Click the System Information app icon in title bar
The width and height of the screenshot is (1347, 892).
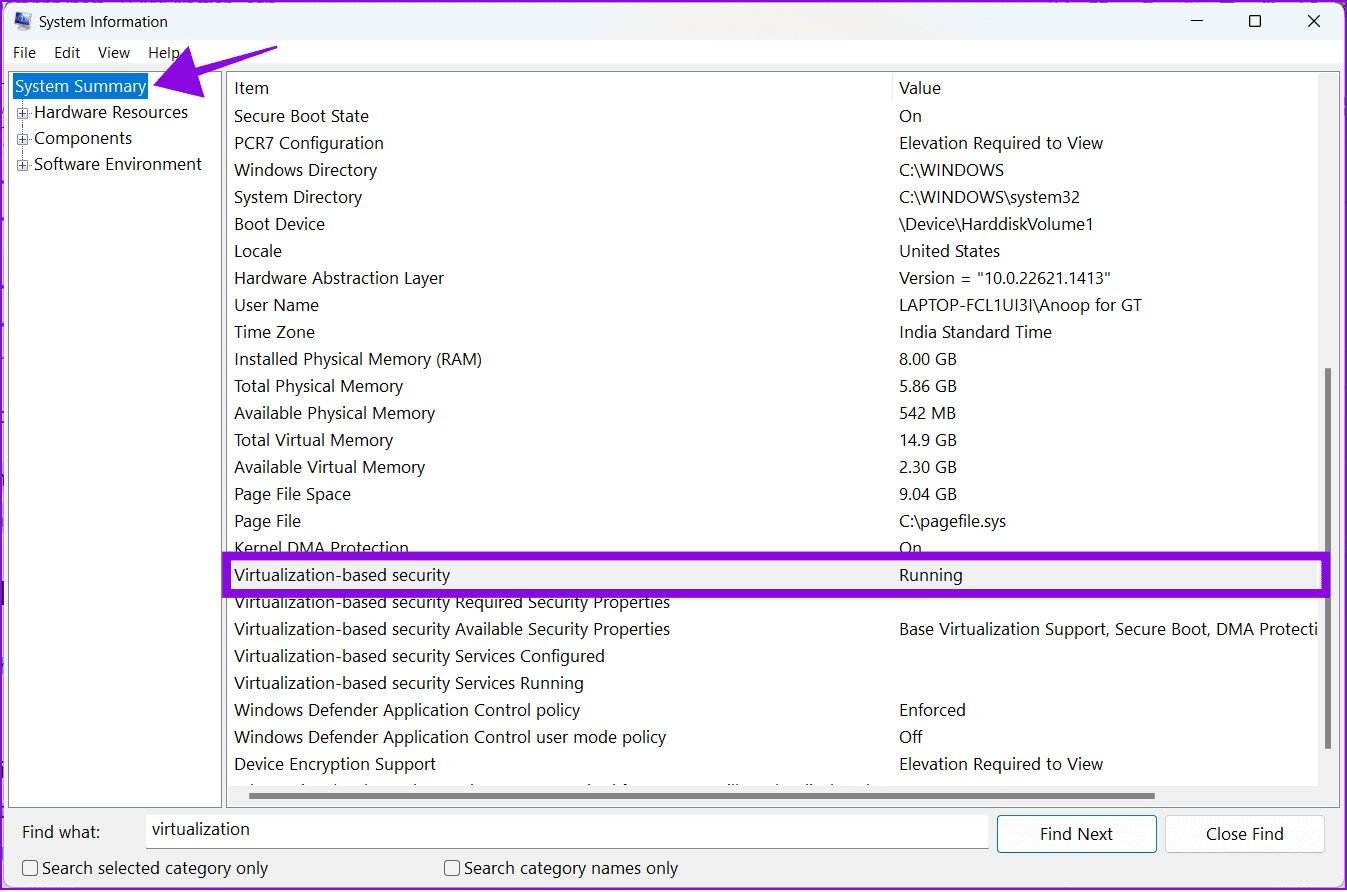click(x=22, y=21)
